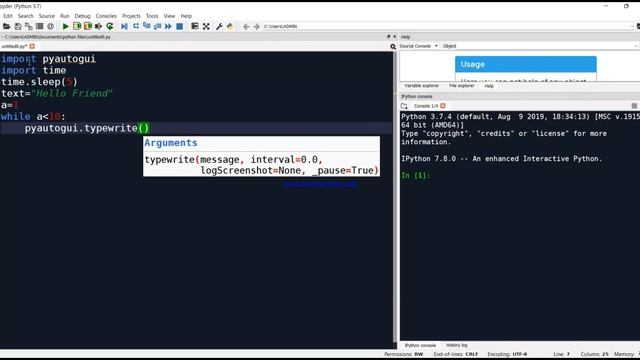The width and height of the screenshot is (640, 360).
Task: Click the Encoding UTF-8 status entry
Action: [507, 354]
